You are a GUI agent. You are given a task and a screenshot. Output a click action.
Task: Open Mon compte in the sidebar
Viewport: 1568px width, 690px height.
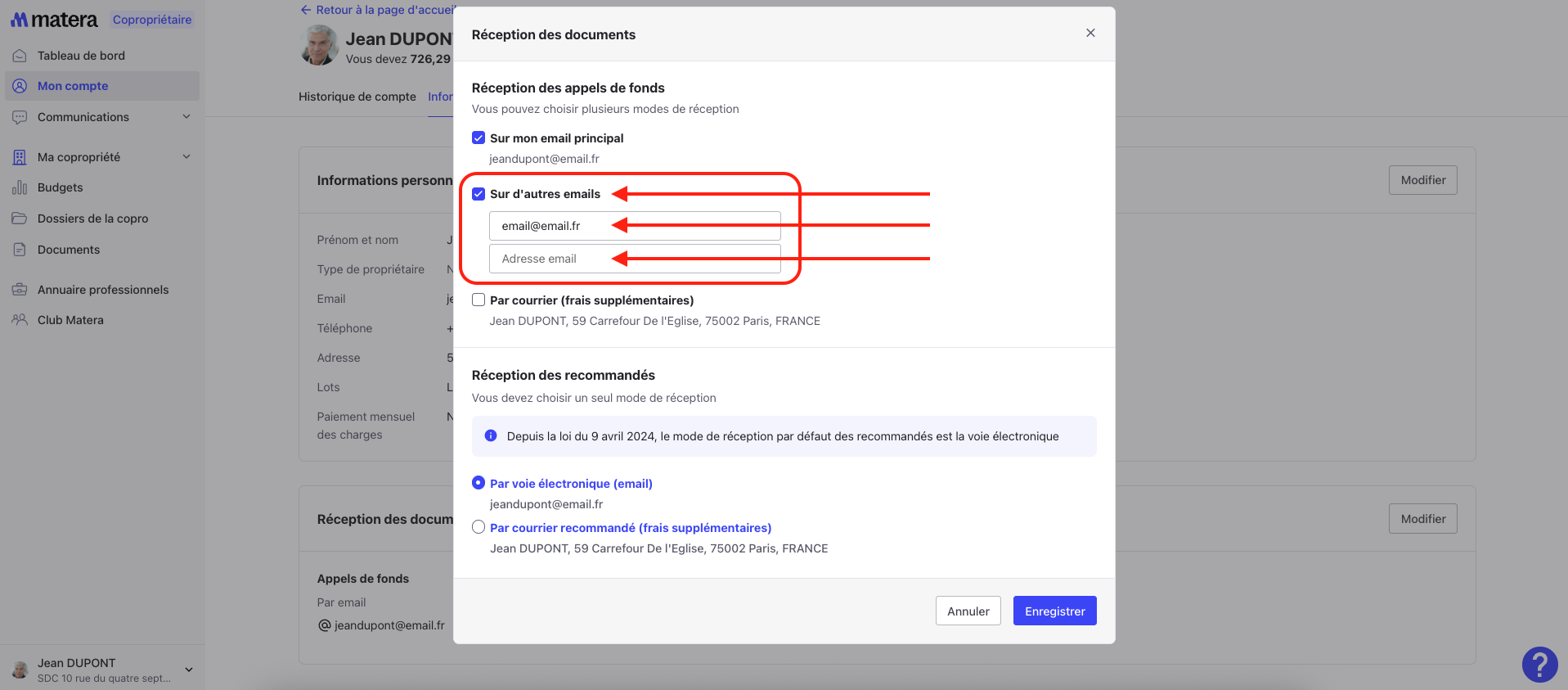tap(73, 86)
